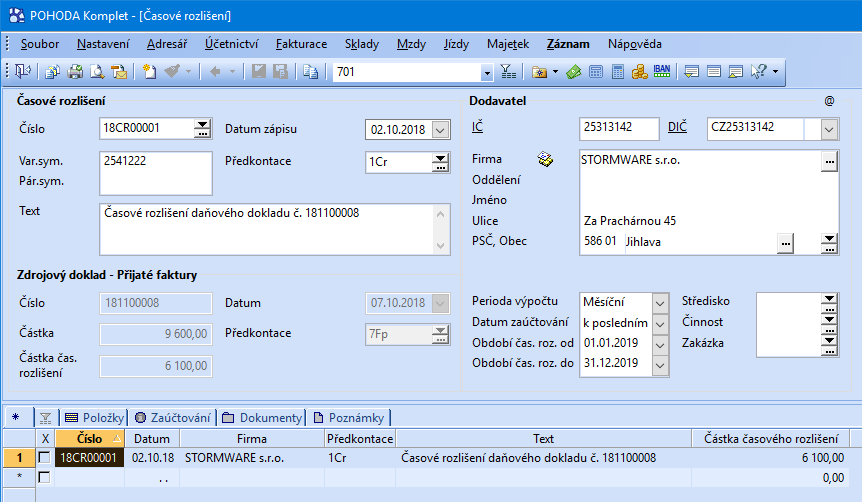Expand the Datum zápisu date dropdown

point(441,129)
